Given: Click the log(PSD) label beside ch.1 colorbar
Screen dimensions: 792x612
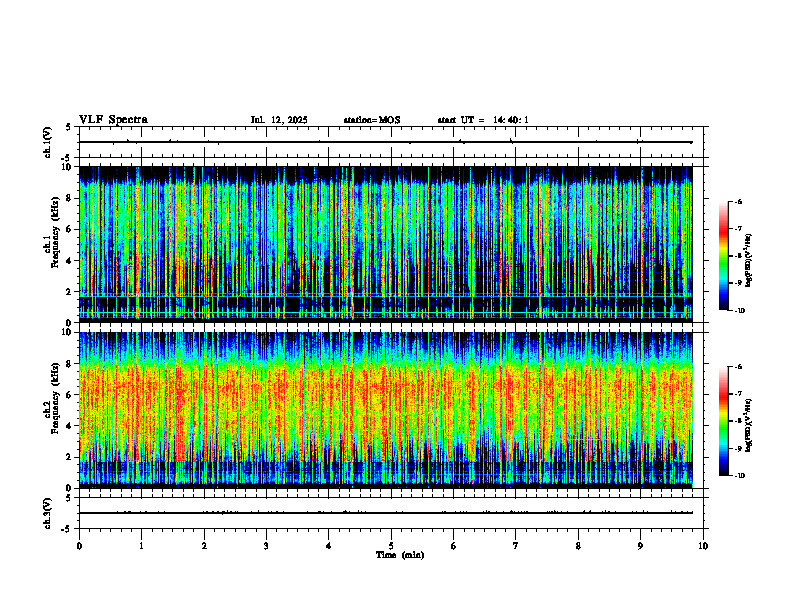Looking at the screenshot, I should coord(749,261).
